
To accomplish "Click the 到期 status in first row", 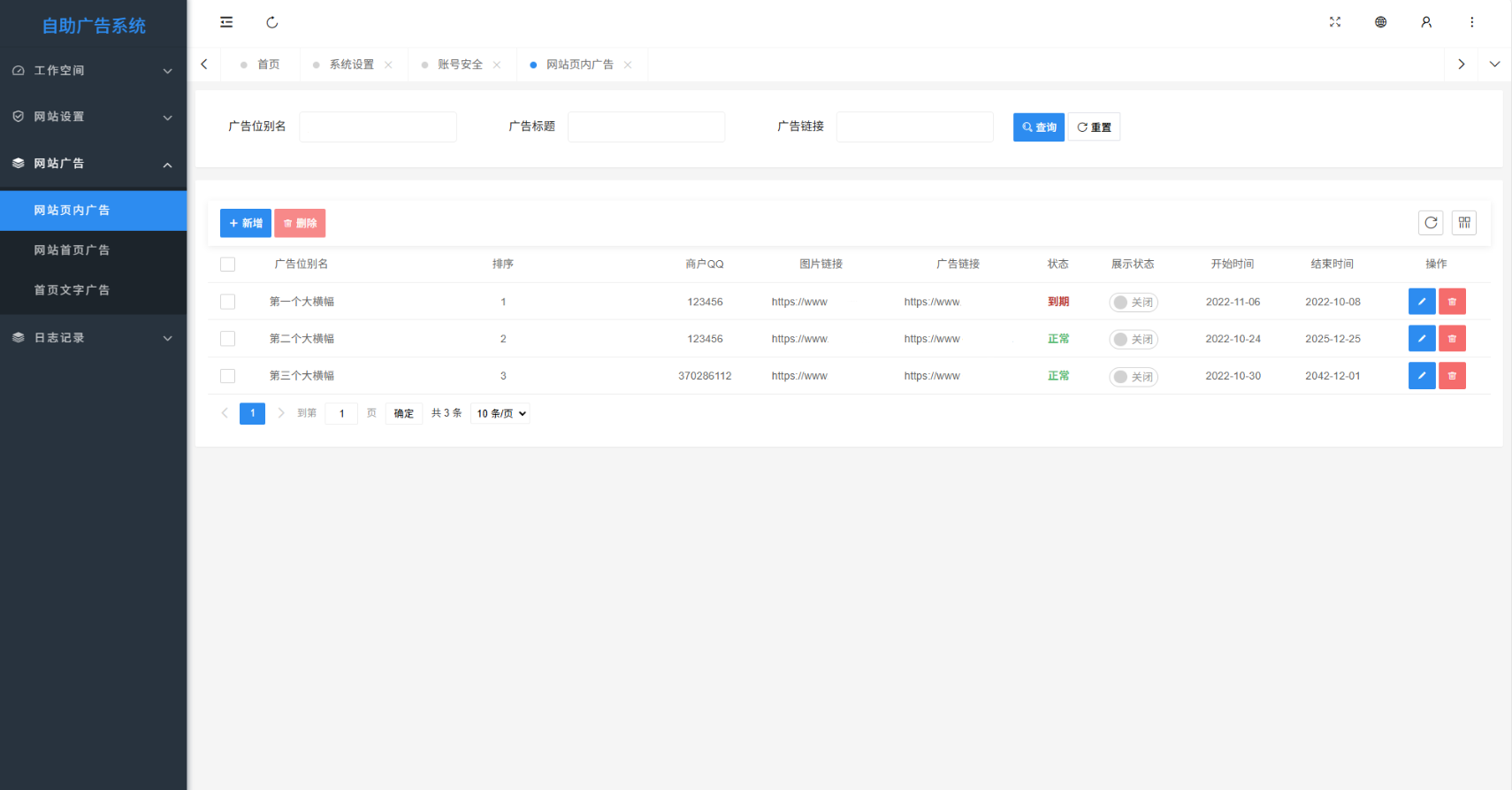I will (x=1058, y=302).
